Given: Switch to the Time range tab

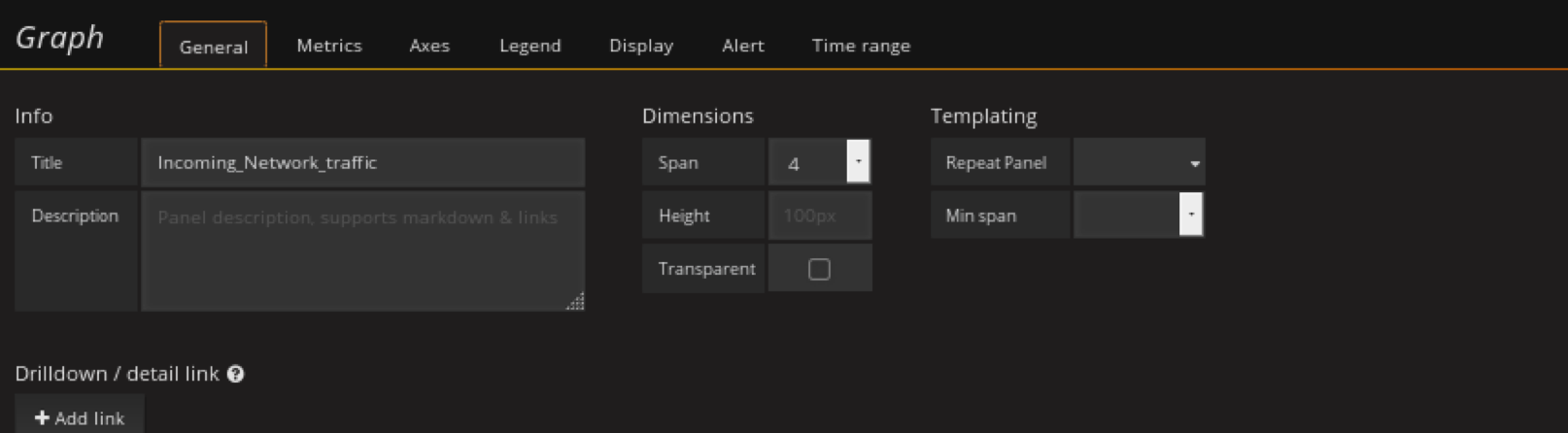Looking at the screenshot, I should (x=861, y=46).
